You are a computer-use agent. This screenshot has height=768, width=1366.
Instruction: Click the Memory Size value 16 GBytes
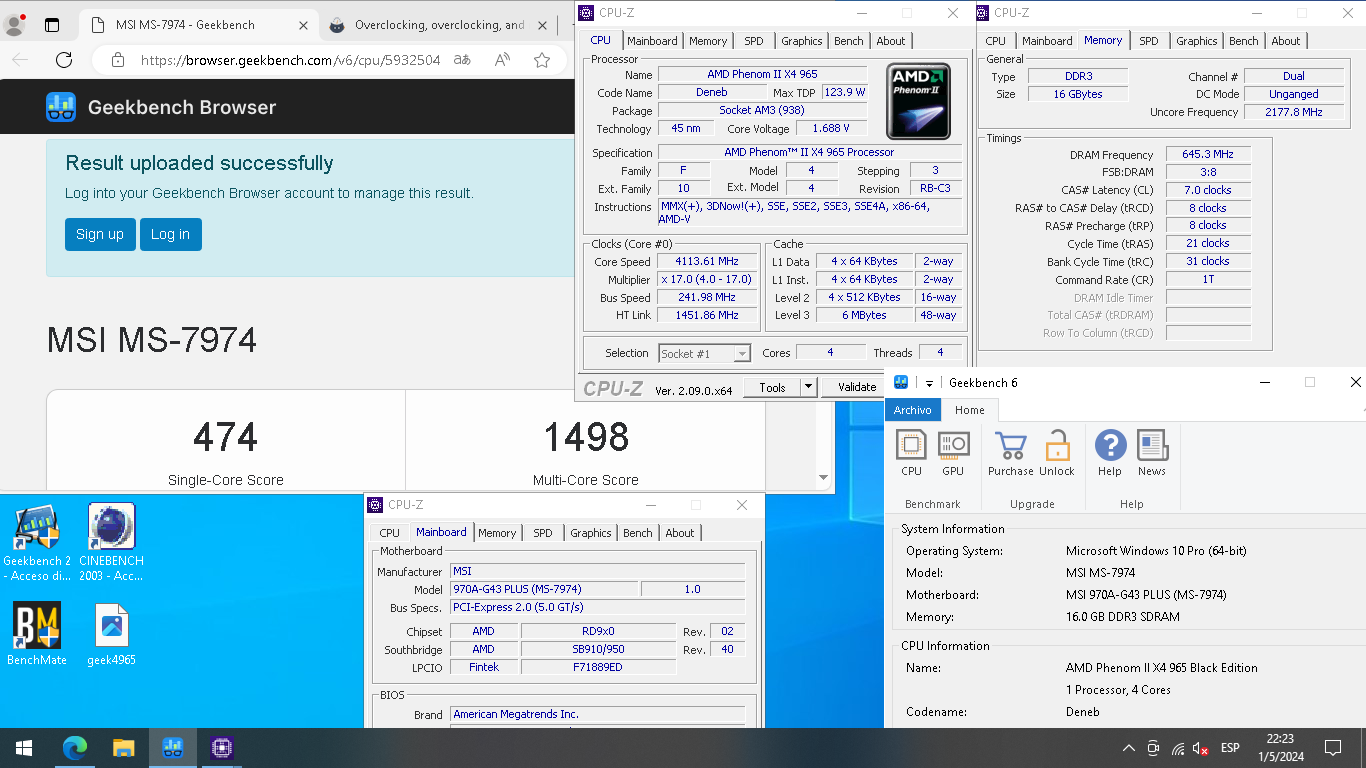1078,94
